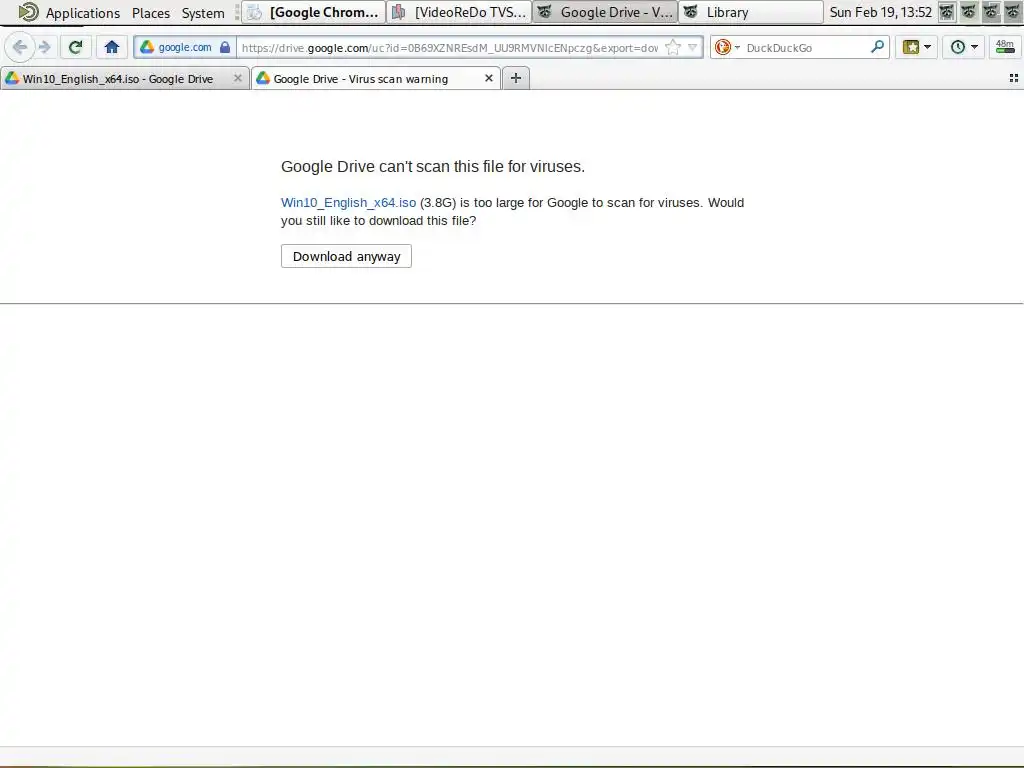The width and height of the screenshot is (1024, 768).
Task: Show all tabs via the grid icon
Action: pyautogui.click(x=1014, y=78)
